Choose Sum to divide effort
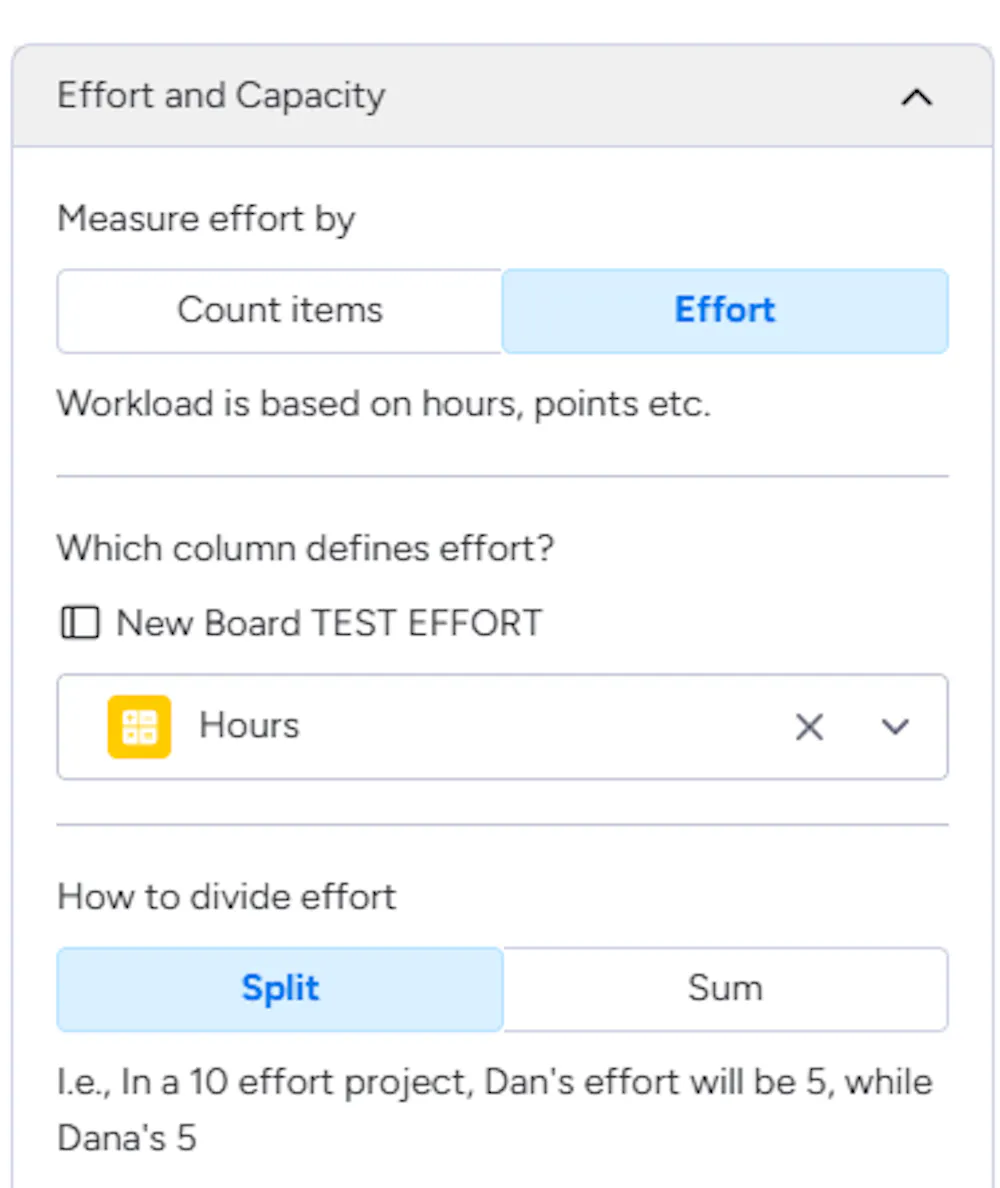This screenshot has height=1188, width=1000. (x=725, y=989)
